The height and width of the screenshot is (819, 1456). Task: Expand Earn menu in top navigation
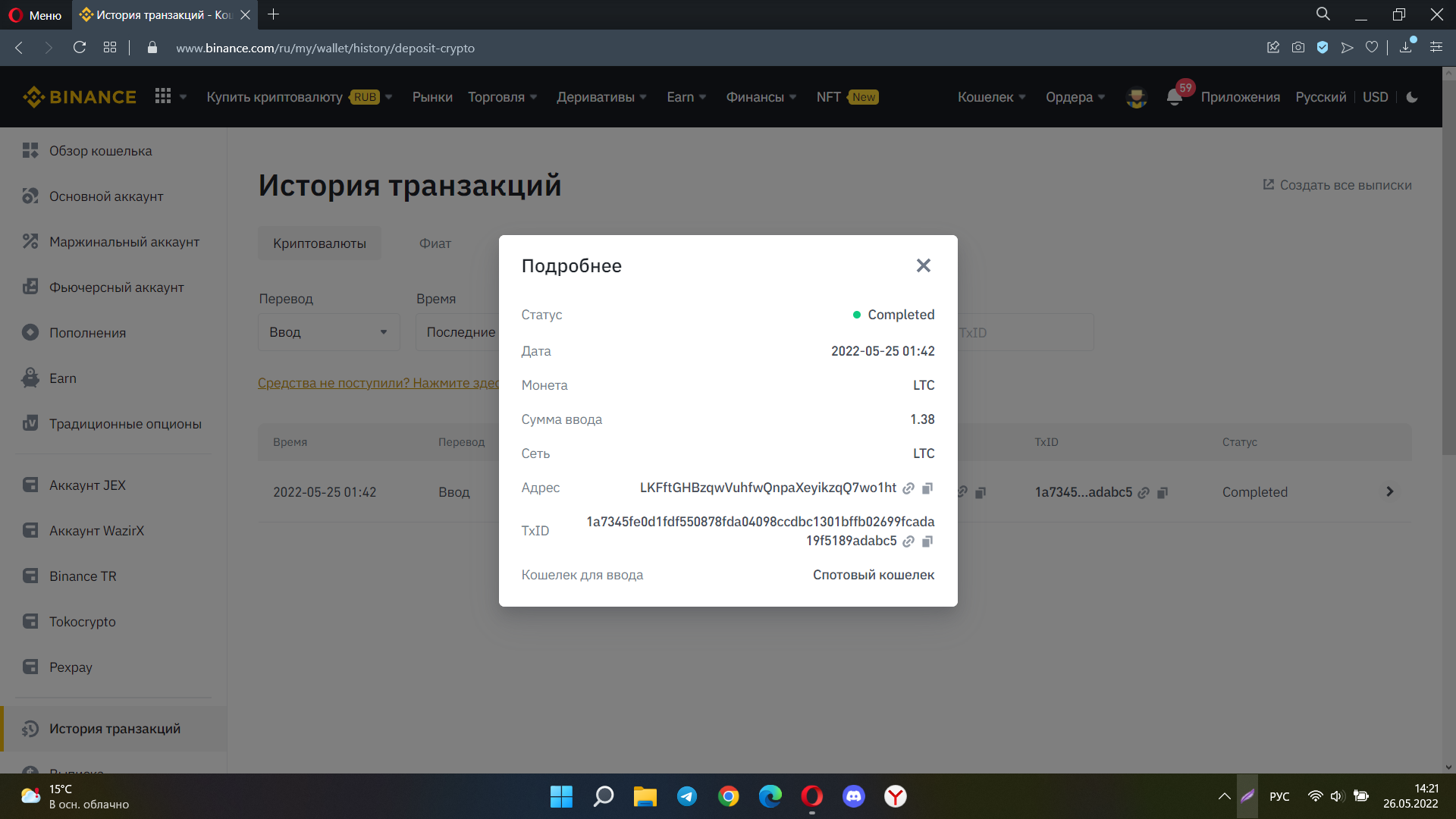click(x=687, y=97)
